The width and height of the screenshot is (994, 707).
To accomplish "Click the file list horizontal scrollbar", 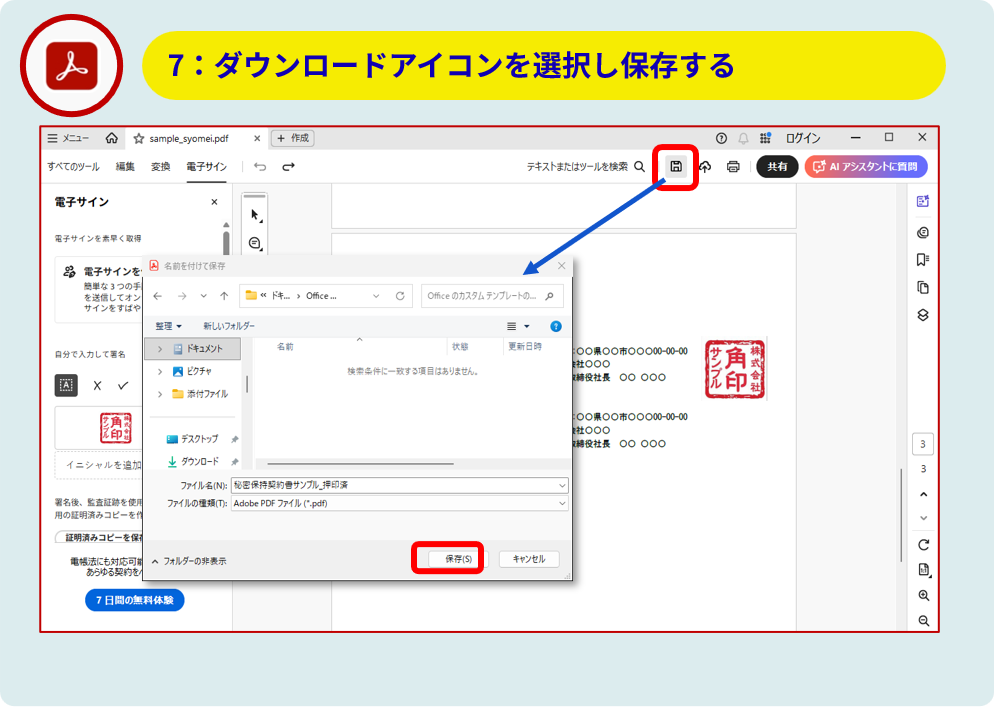I will pos(355,464).
